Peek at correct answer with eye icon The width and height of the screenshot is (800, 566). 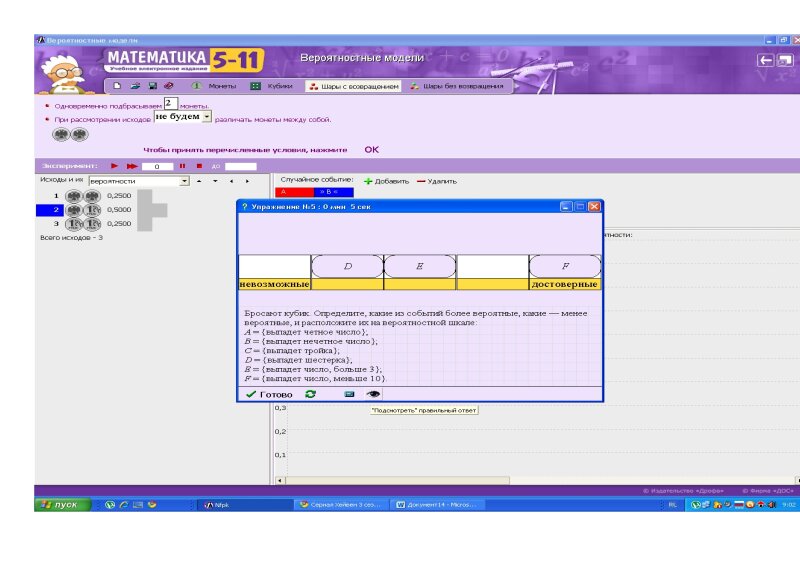click(374, 394)
